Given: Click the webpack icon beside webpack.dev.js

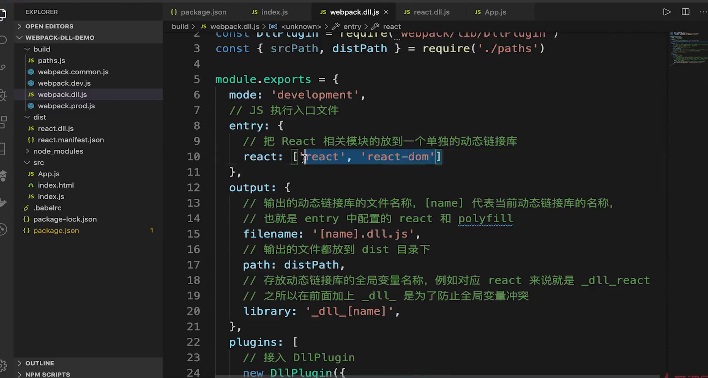Looking at the screenshot, I should pyautogui.click(x=31, y=83).
